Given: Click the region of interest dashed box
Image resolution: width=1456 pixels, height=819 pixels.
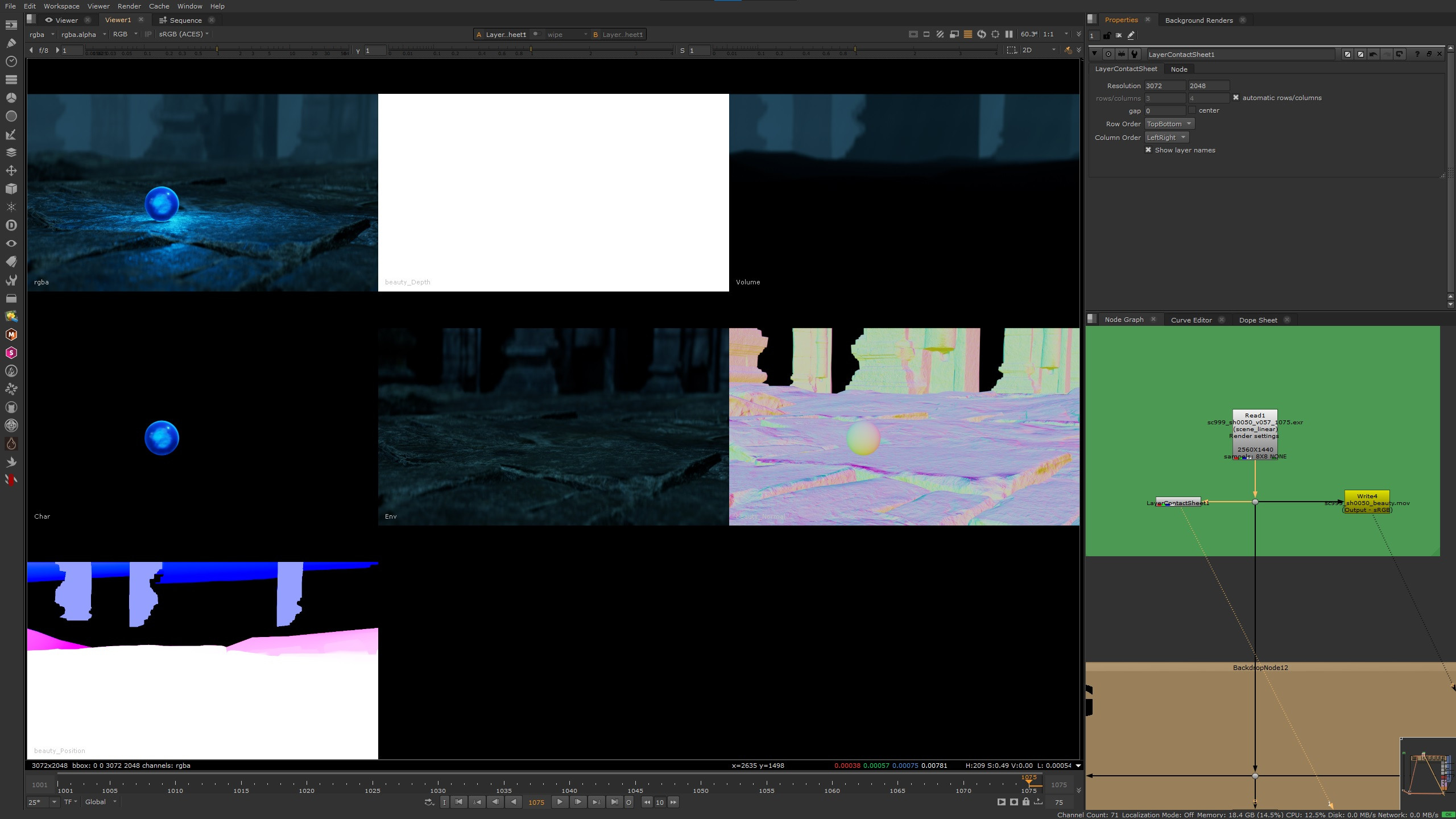Looking at the screenshot, I should [1011, 50].
